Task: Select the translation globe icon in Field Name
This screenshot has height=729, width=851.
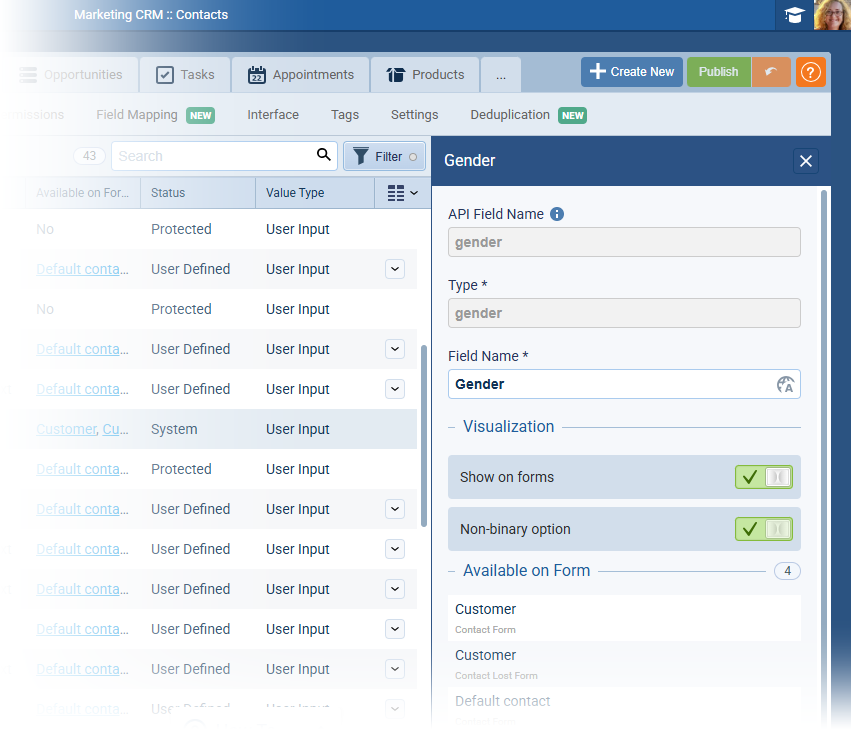Action: point(785,384)
